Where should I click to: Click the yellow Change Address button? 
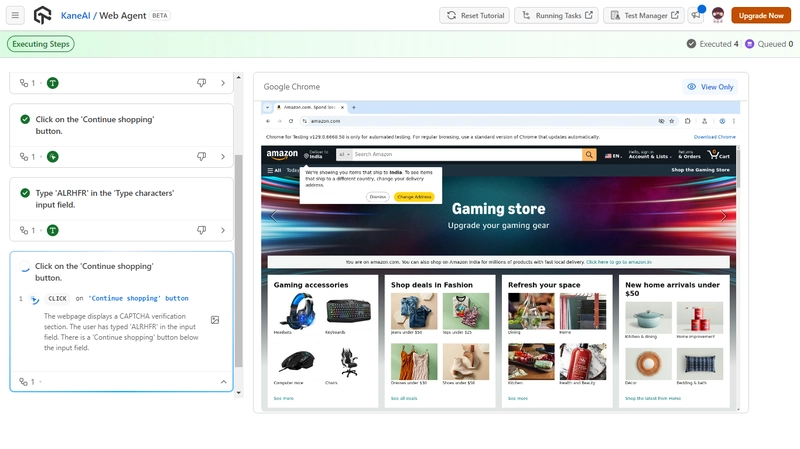[x=414, y=196]
